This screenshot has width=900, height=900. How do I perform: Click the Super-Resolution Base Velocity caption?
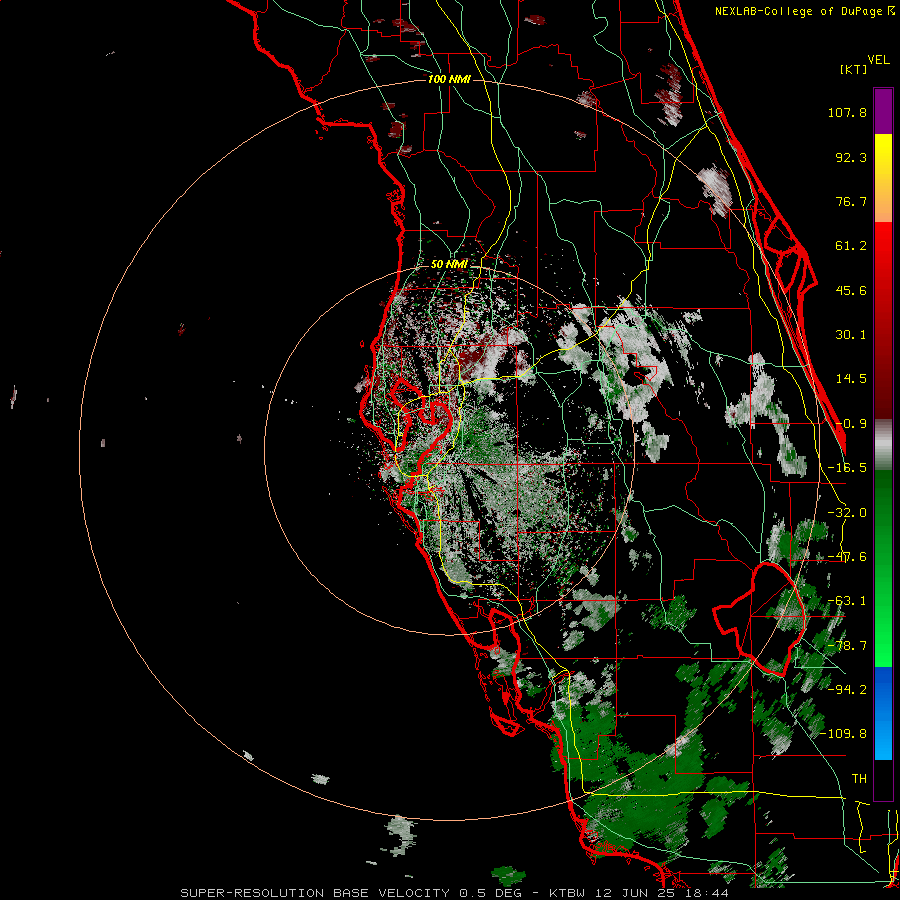pos(455,893)
